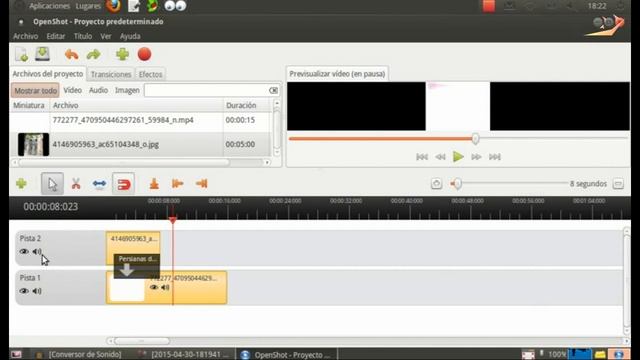Select the arrow pointer tool
This screenshot has width=640, height=360.
point(52,184)
